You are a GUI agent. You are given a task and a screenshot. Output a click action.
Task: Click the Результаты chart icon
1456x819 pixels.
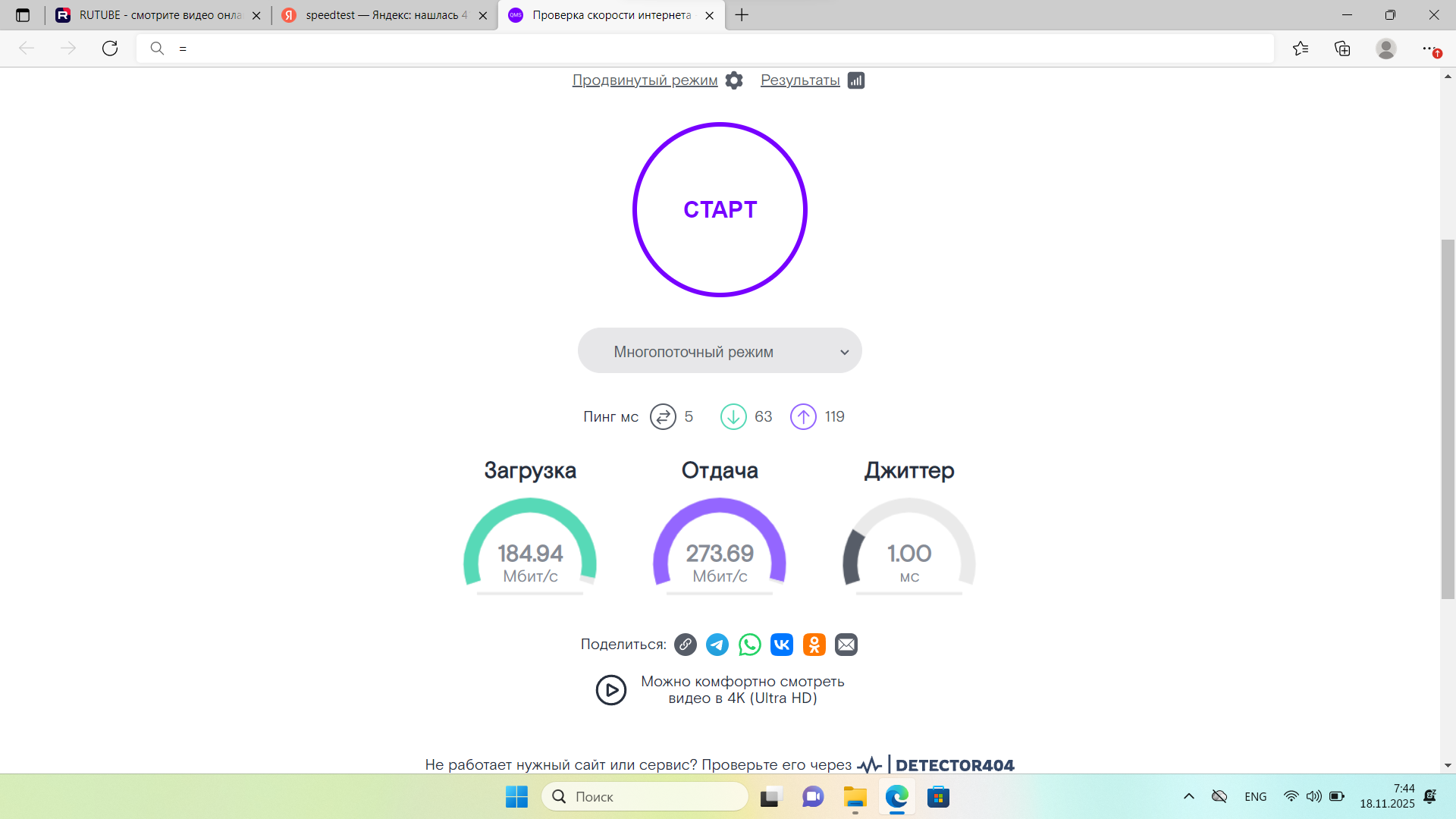856,80
